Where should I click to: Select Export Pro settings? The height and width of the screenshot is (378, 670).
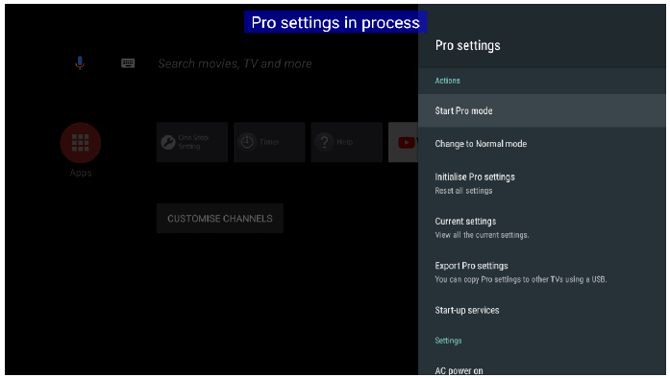542,272
